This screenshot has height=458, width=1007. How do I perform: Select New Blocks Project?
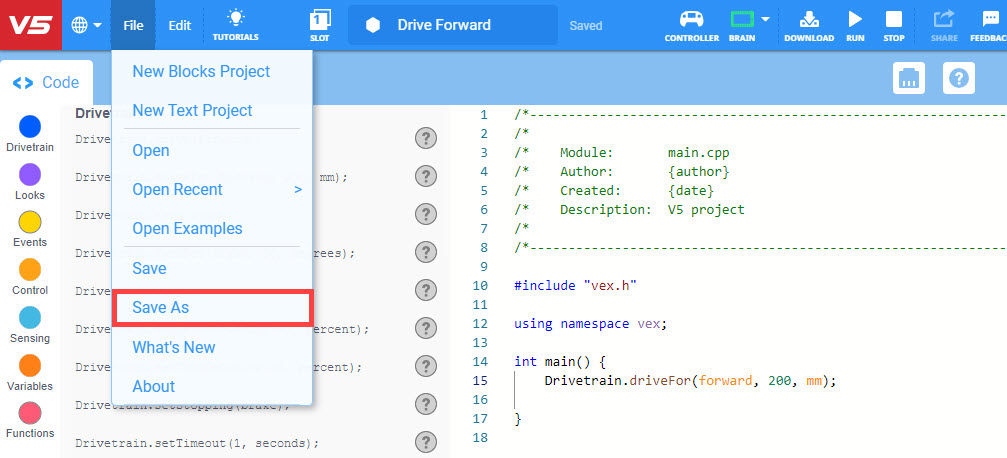(201, 72)
